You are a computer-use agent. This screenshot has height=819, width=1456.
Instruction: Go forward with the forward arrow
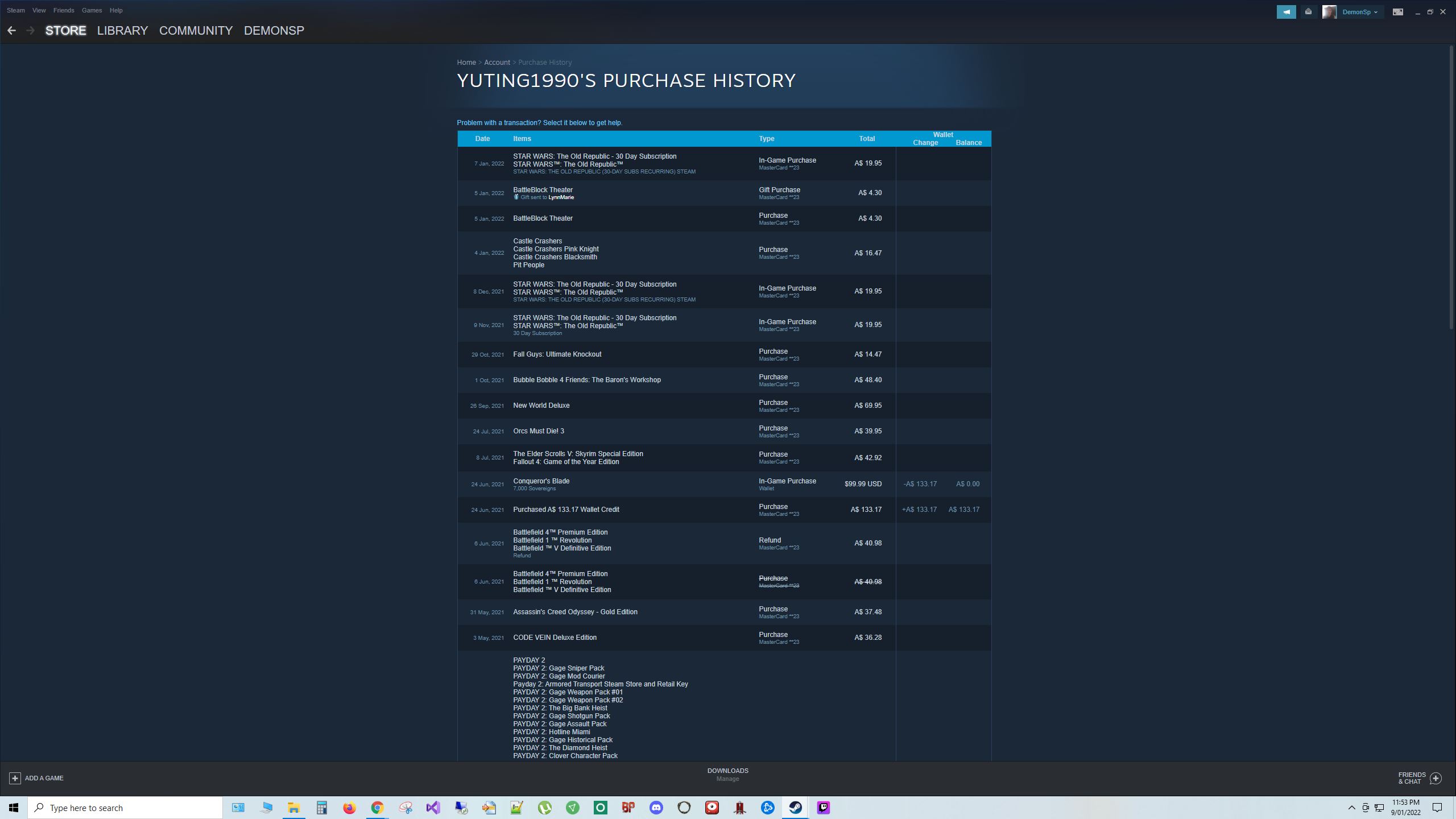pos(31,30)
